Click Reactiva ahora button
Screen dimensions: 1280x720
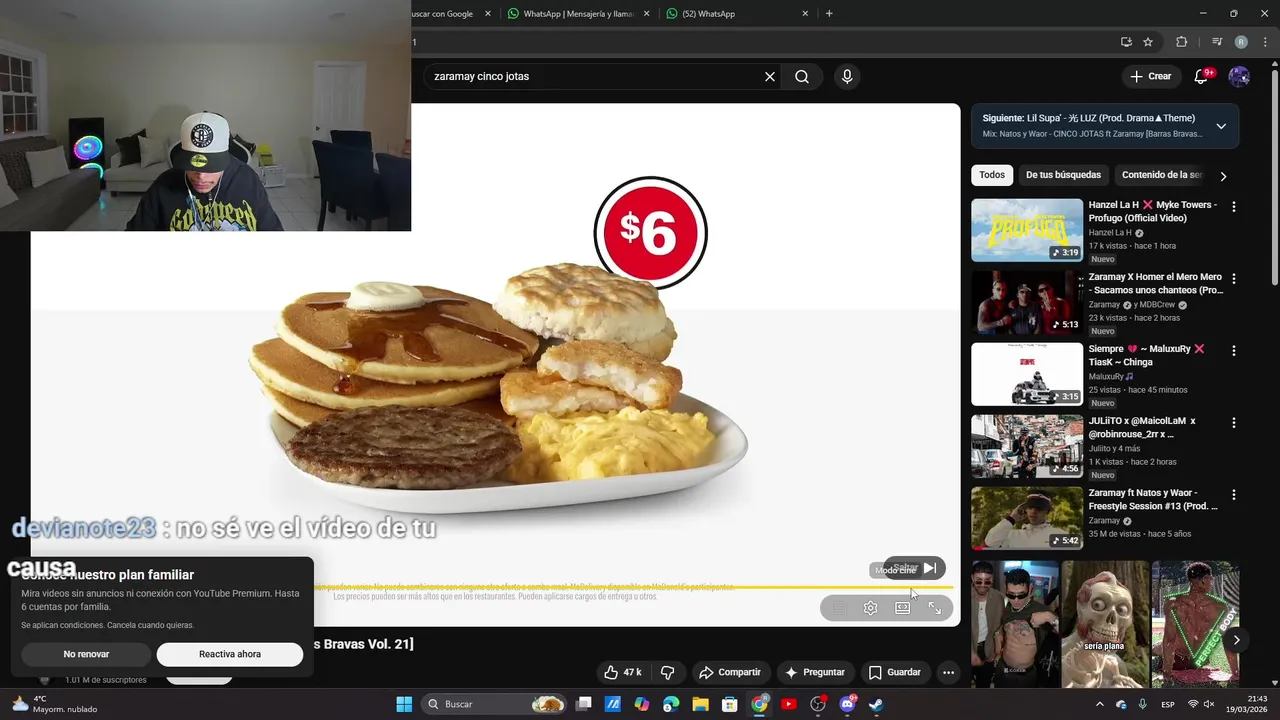click(230, 654)
